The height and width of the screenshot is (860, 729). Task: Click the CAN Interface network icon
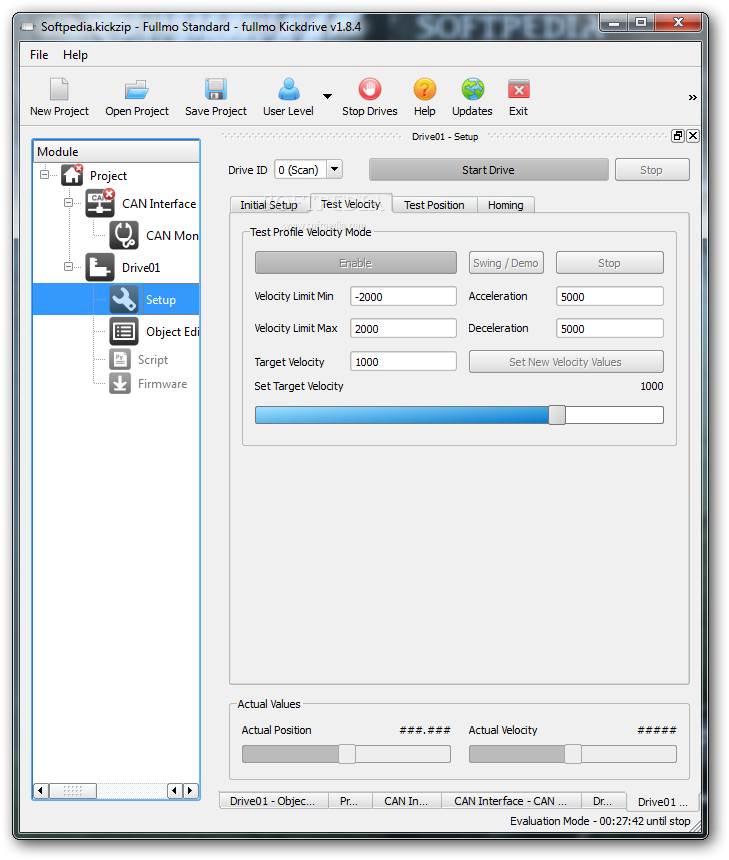point(100,203)
